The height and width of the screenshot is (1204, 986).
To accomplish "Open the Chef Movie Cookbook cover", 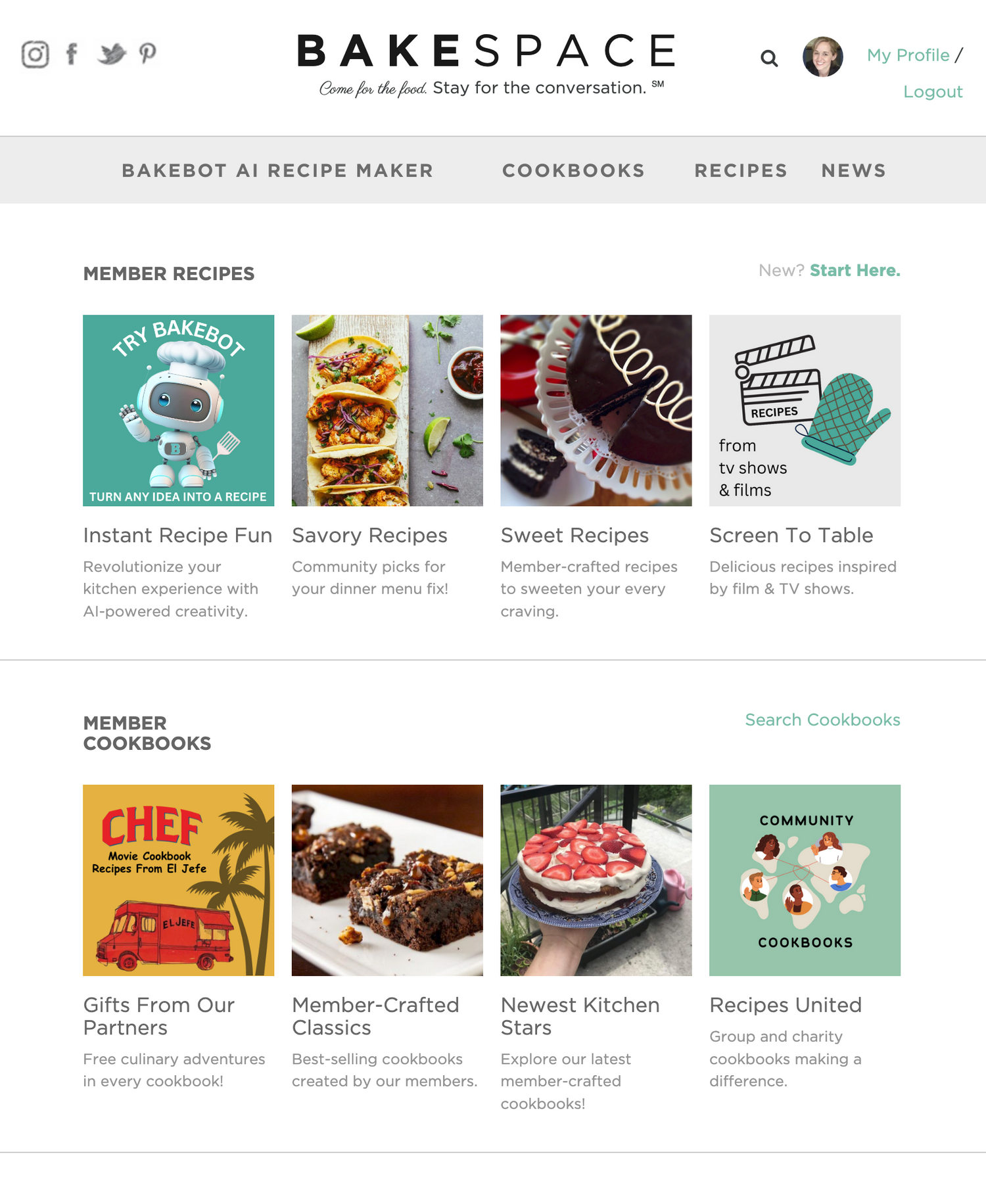I will click(178, 880).
